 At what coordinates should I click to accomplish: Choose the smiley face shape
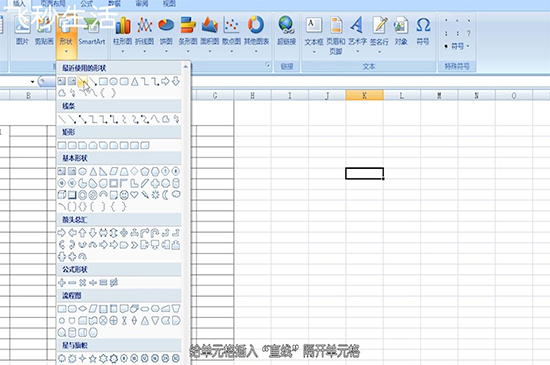pyautogui.click(x=124, y=195)
